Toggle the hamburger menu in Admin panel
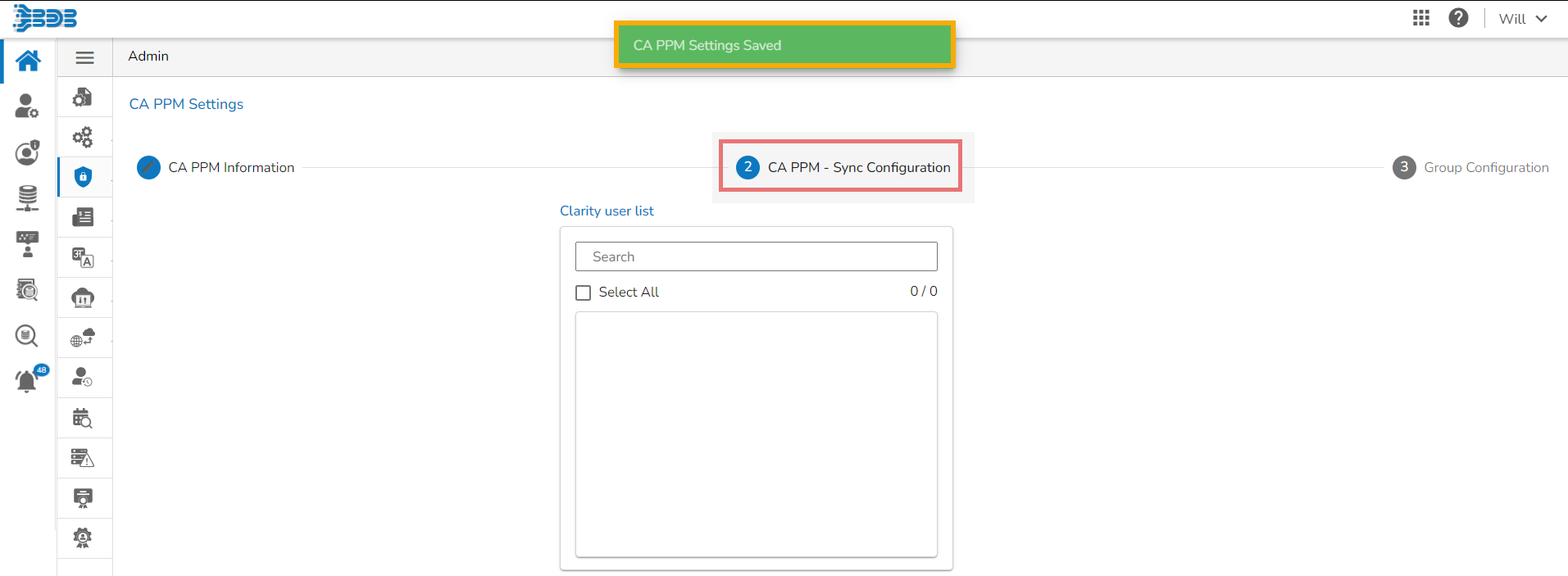 click(x=84, y=58)
